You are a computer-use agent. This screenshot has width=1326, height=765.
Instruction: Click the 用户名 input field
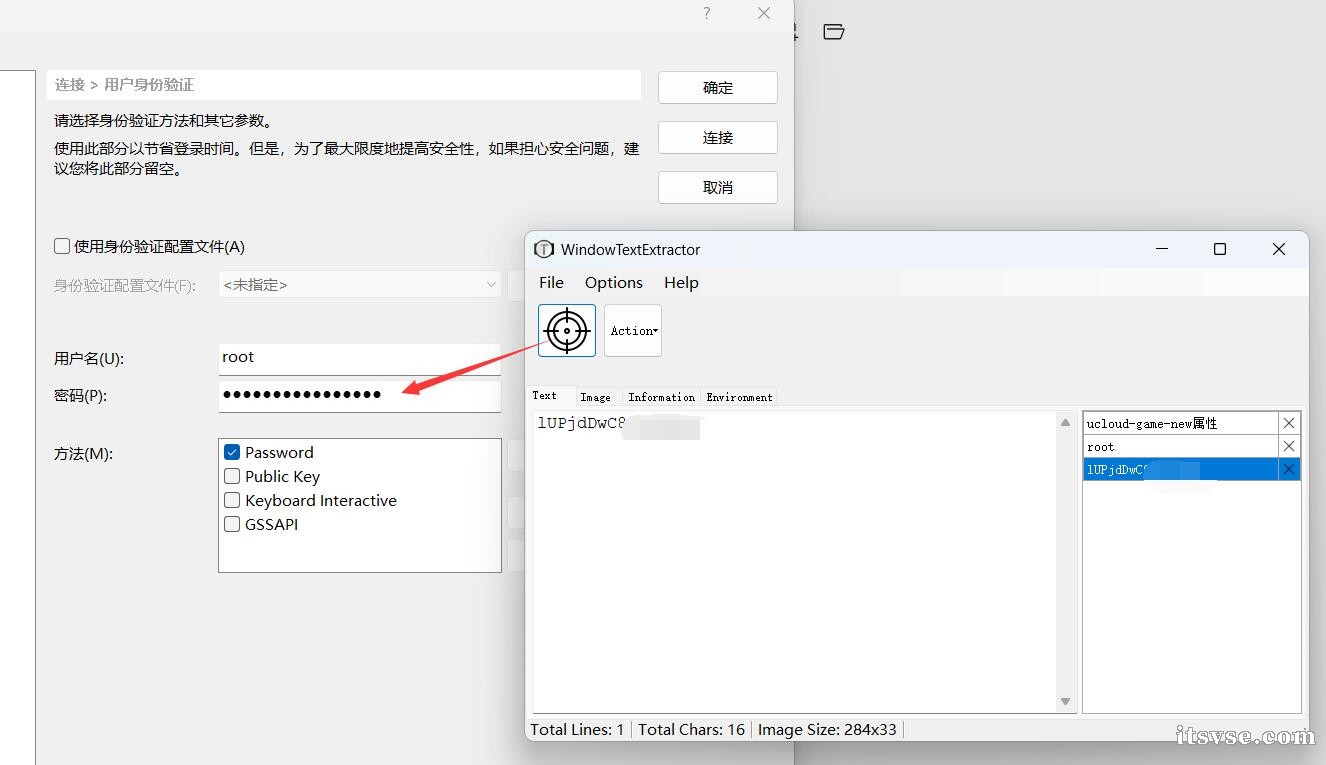click(x=360, y=358)
